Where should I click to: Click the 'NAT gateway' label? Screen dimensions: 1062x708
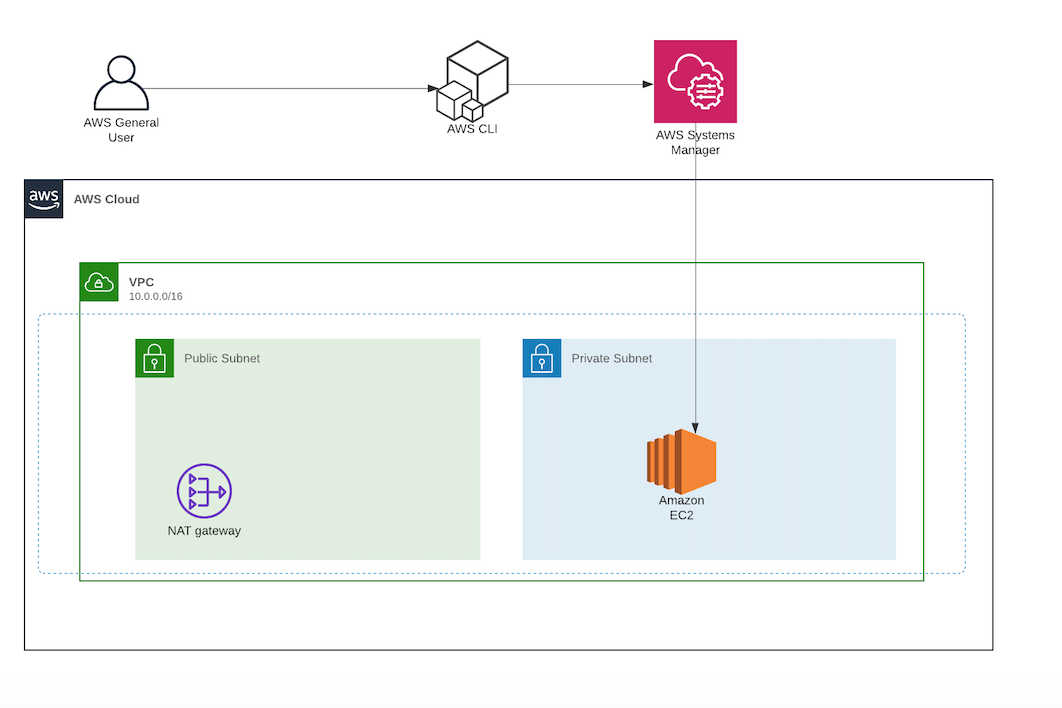tap(205, 530)
